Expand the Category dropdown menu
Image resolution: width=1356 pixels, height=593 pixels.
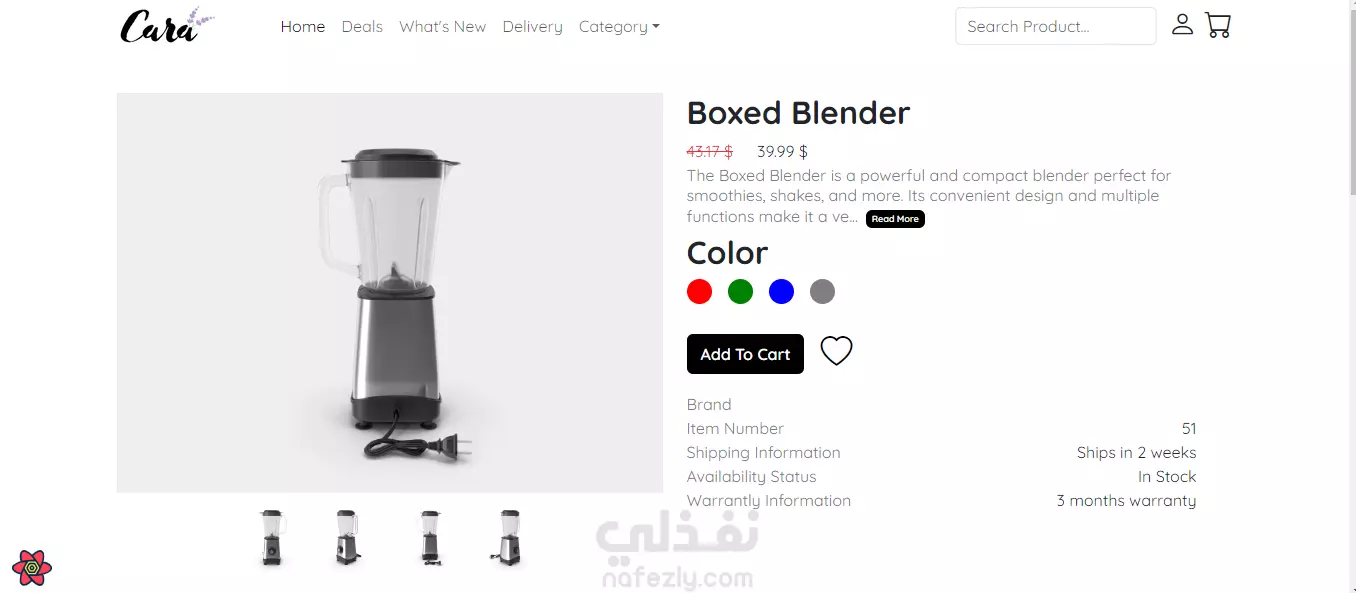click(619, 27)
